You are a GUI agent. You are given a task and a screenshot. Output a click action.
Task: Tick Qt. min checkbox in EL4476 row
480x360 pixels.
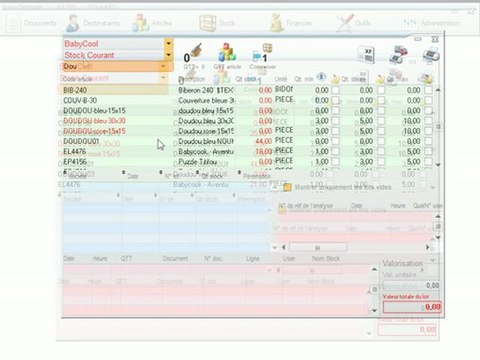[336, 151]
